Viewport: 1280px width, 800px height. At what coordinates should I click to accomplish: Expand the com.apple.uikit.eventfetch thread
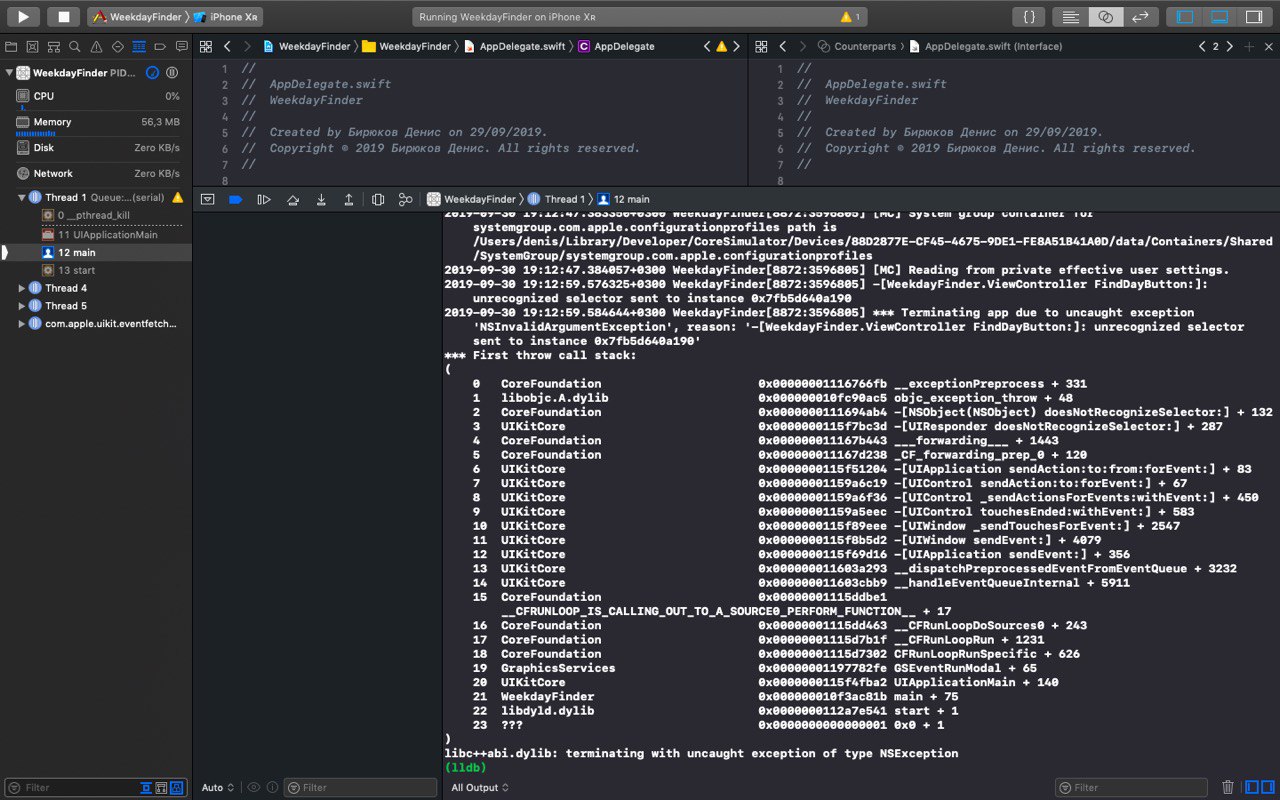[22, 324]
